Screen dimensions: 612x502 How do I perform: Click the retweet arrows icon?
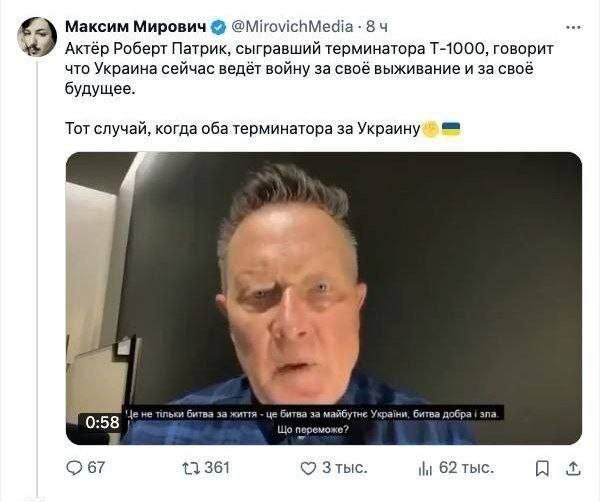191,468
